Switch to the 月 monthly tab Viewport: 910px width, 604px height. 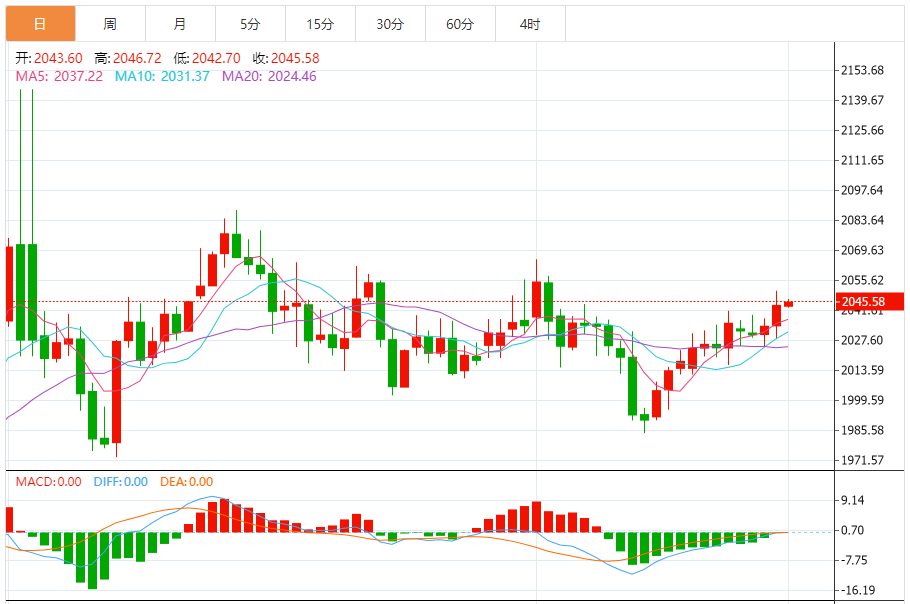pyautogui.click(x=180, y=24)
